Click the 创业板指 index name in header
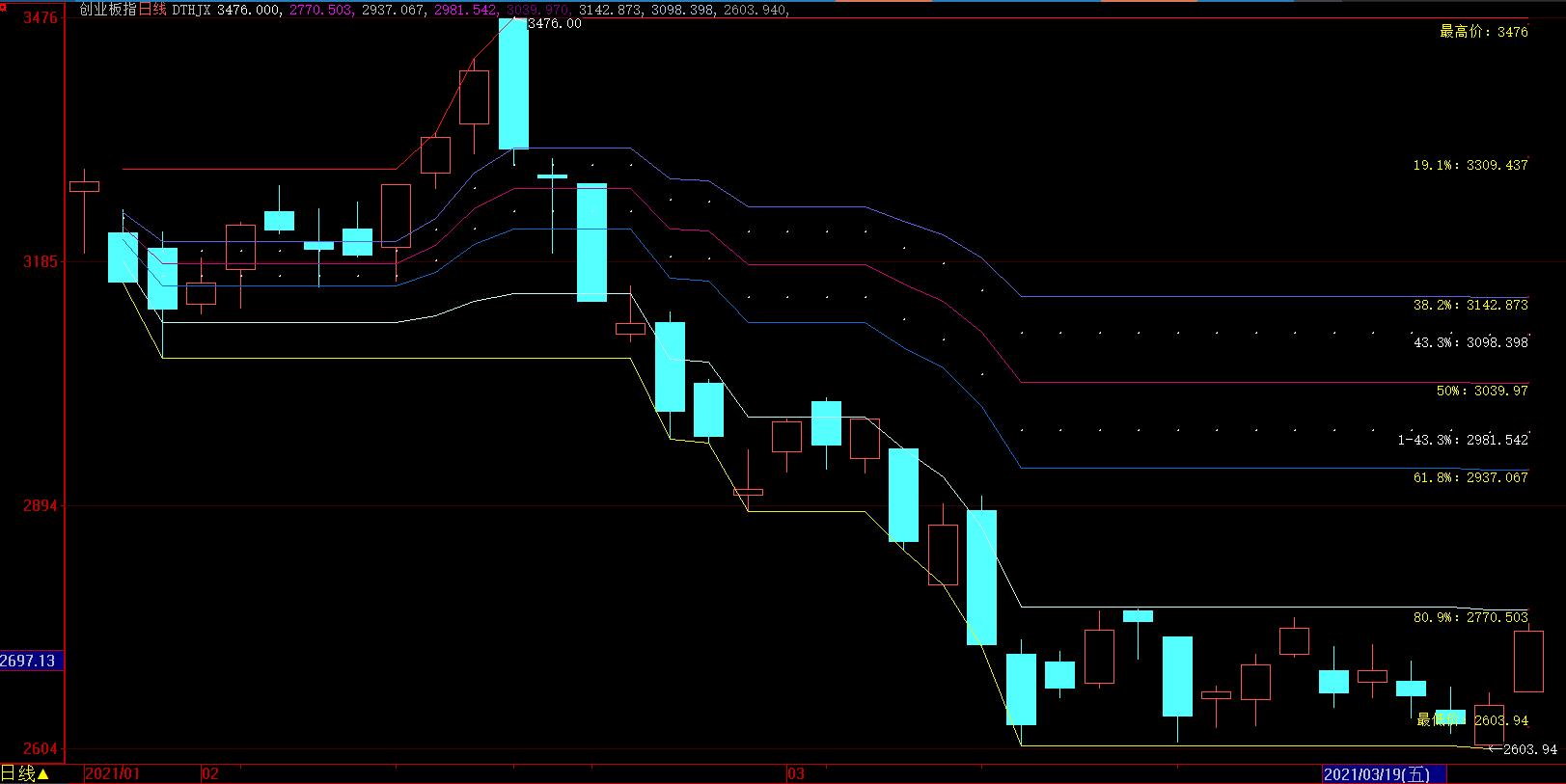 click(x=107, y=10)
